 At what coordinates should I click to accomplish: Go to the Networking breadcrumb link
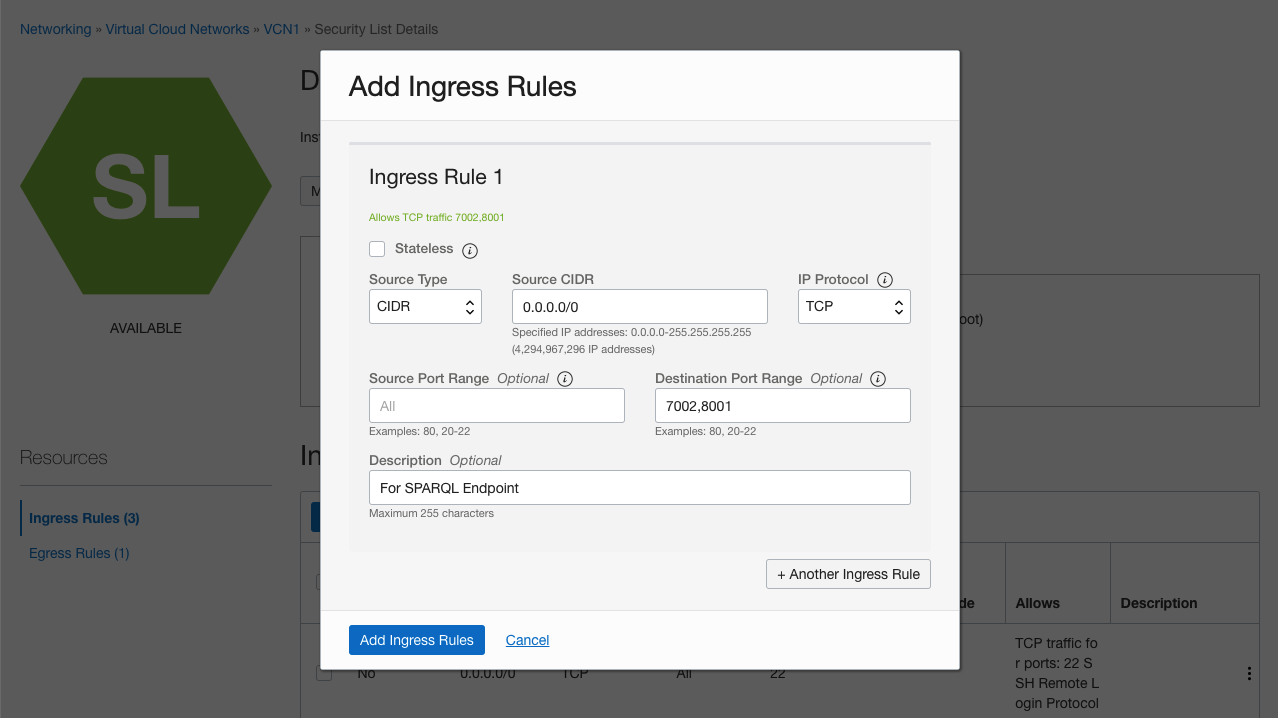tap(55, 29)
